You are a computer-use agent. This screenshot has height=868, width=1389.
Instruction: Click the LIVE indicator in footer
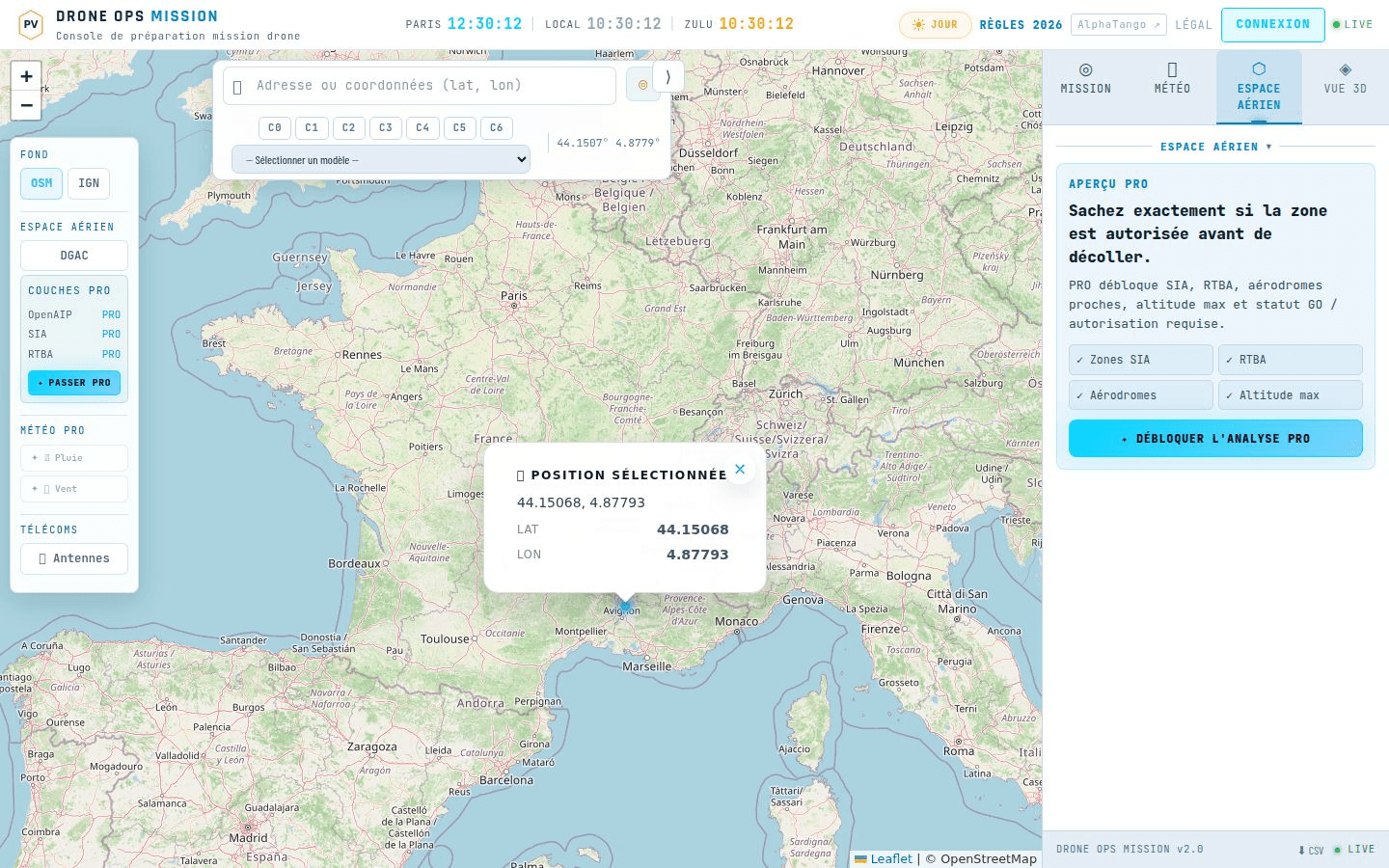pos(1354,850)
